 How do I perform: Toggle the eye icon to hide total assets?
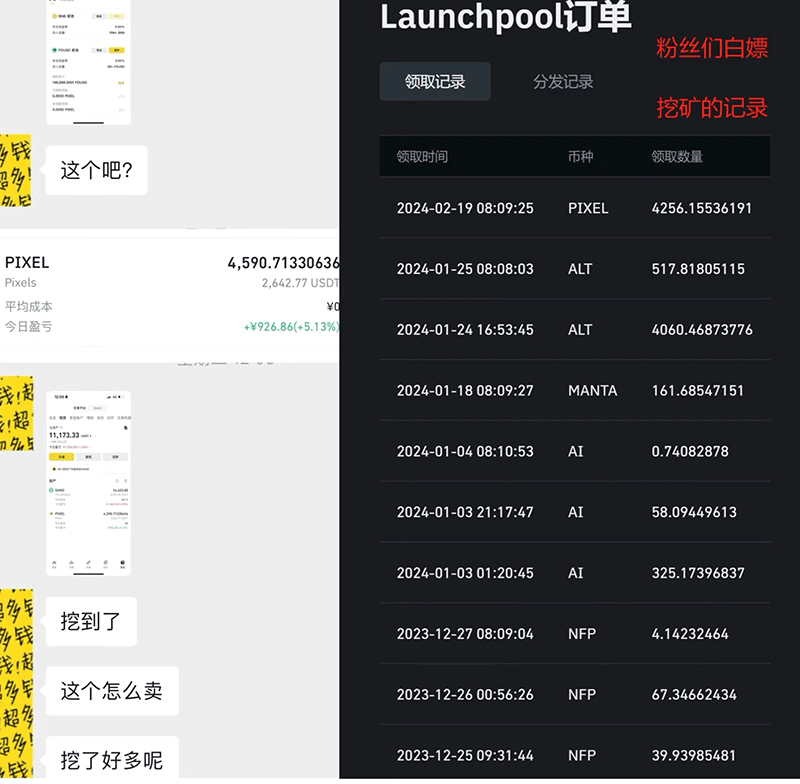[x=61, y=428]
